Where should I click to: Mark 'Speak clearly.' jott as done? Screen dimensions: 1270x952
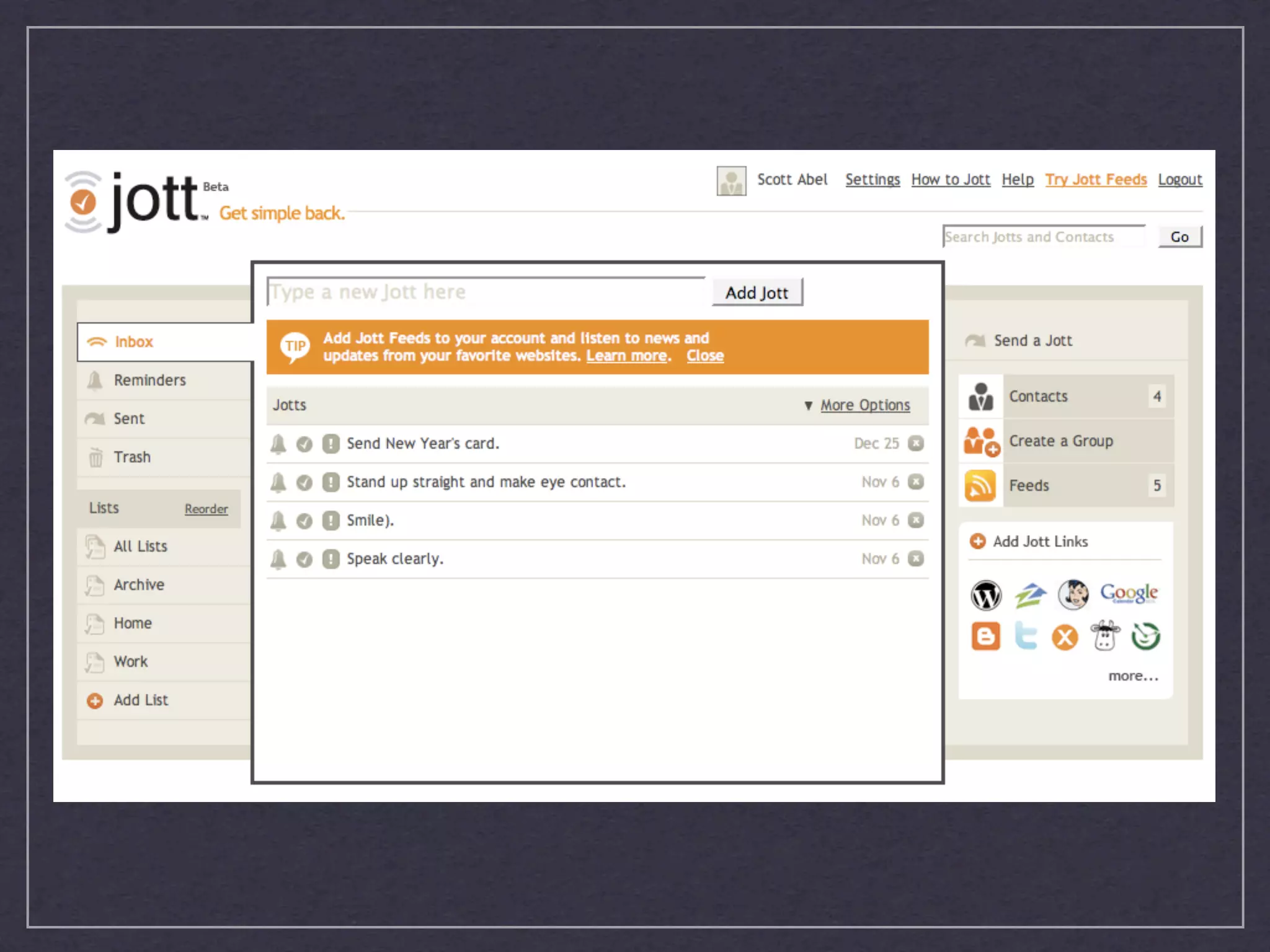[304, 559]
